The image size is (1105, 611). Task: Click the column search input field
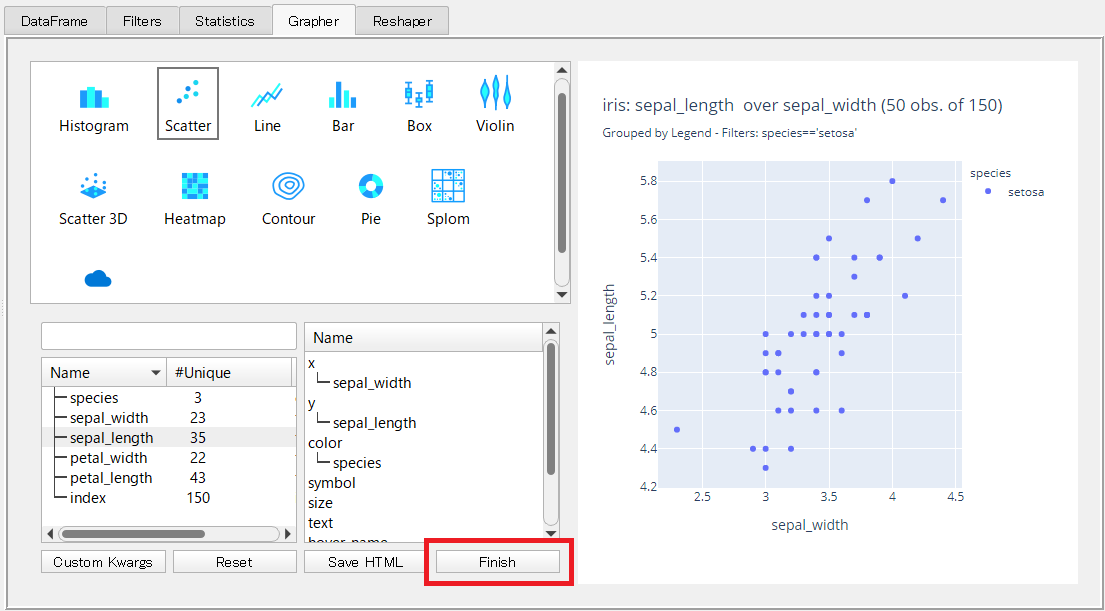point(169,336)
